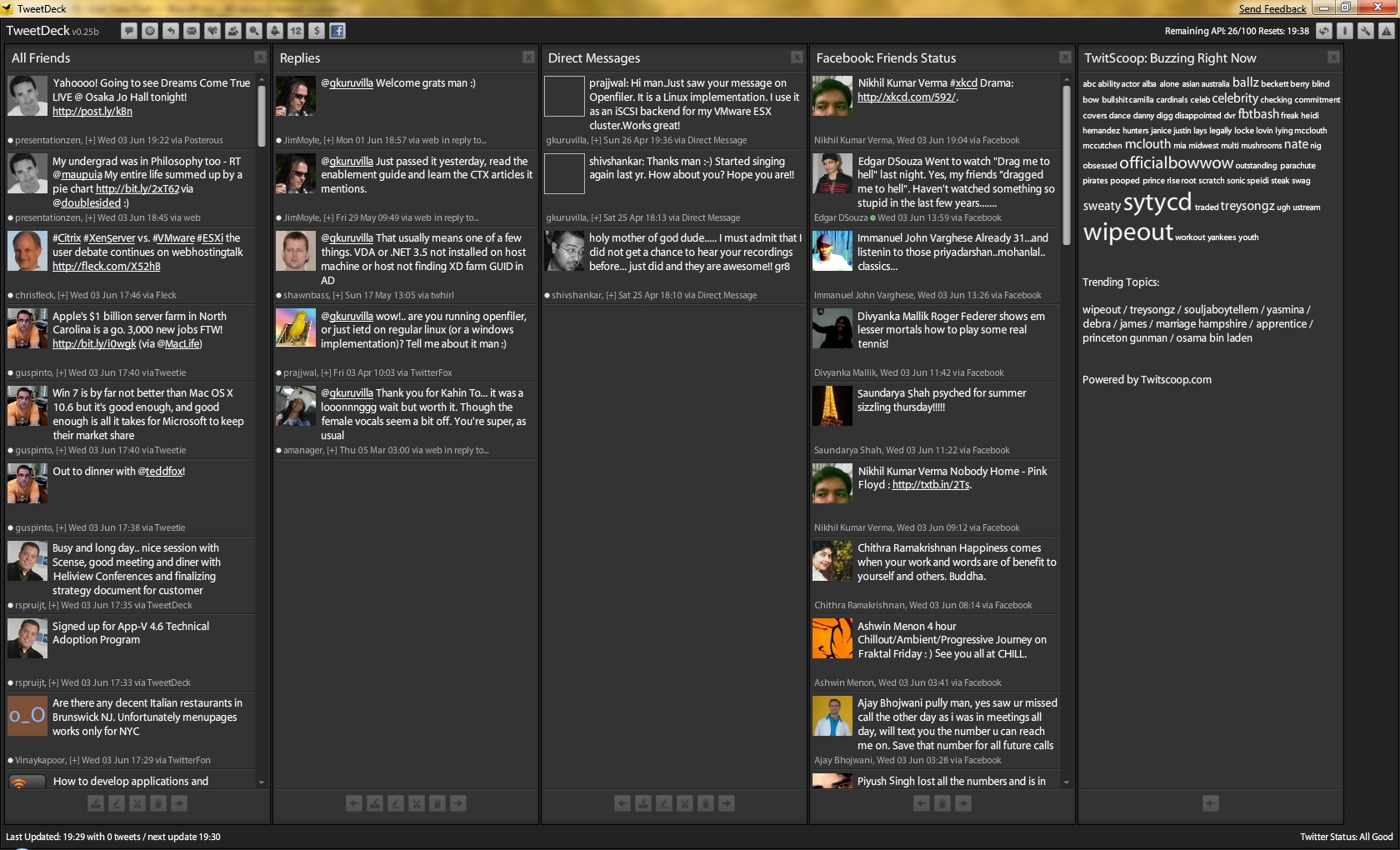Viewport: 1400px width, 850px height.
Task: Move the Replies column left
Action: click(354, 803)
